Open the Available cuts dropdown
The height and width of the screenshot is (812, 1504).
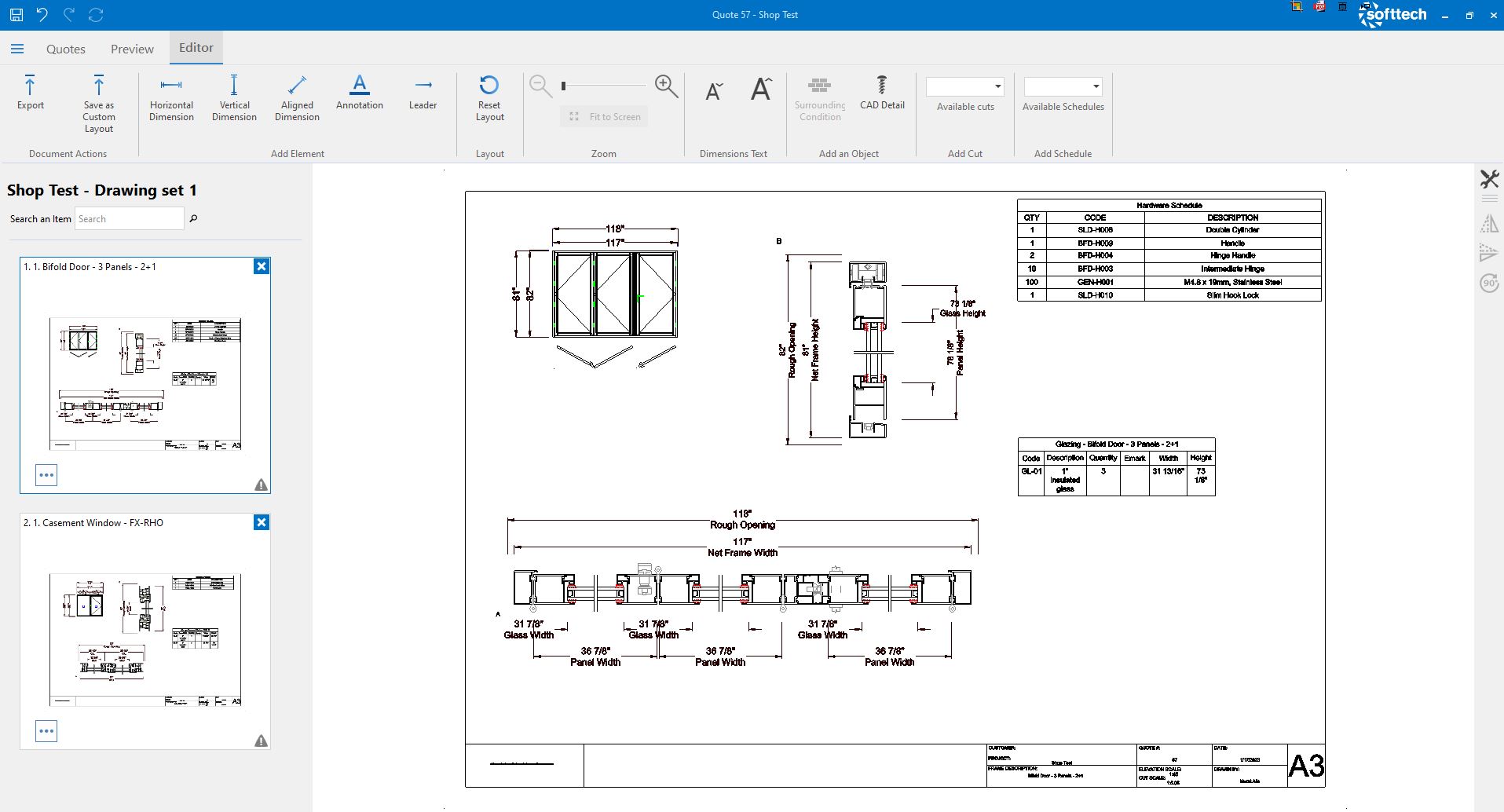click(x=965, y=86)
